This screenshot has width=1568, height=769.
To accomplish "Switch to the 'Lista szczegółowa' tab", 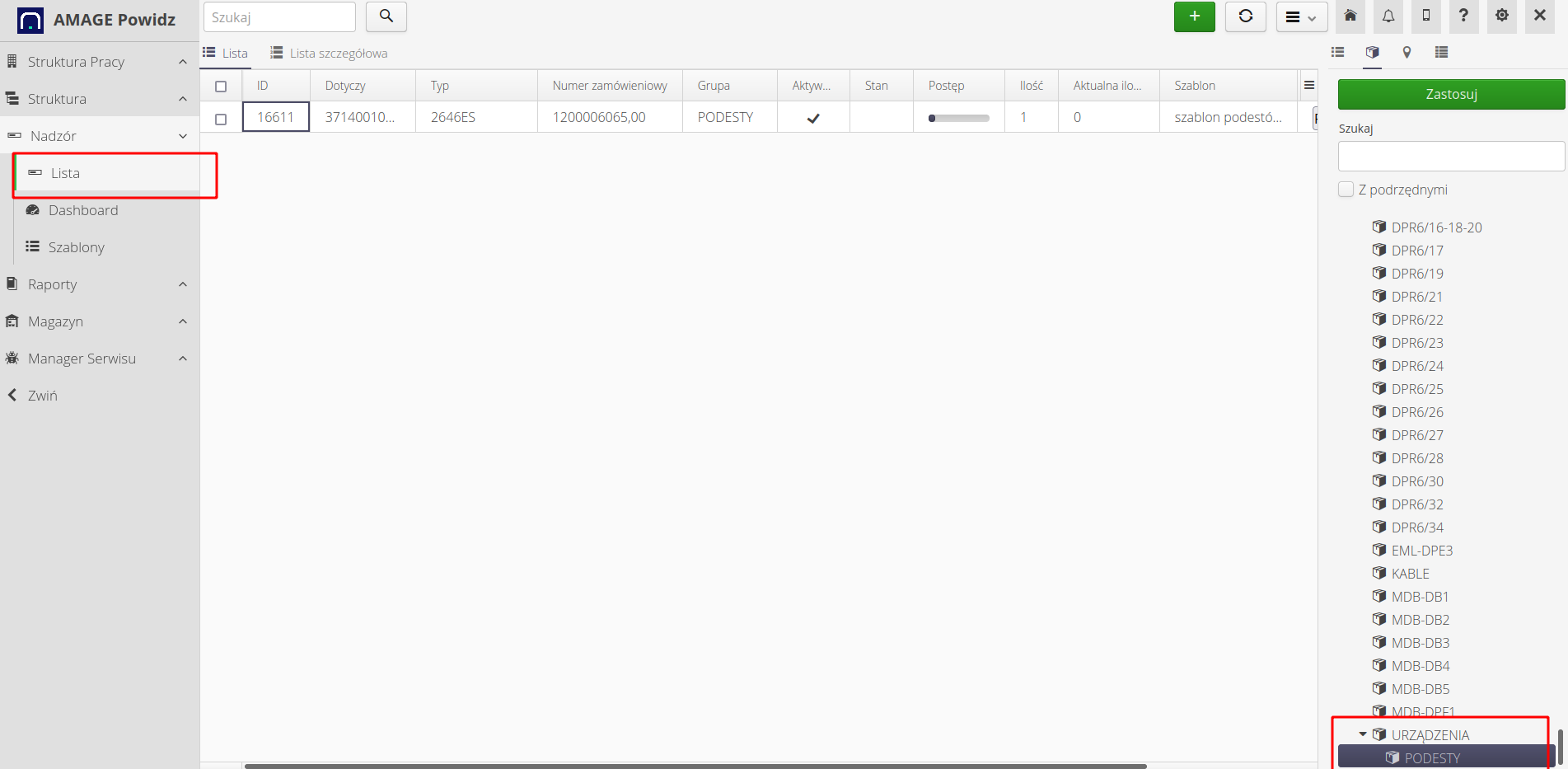I will pos(330,54).
